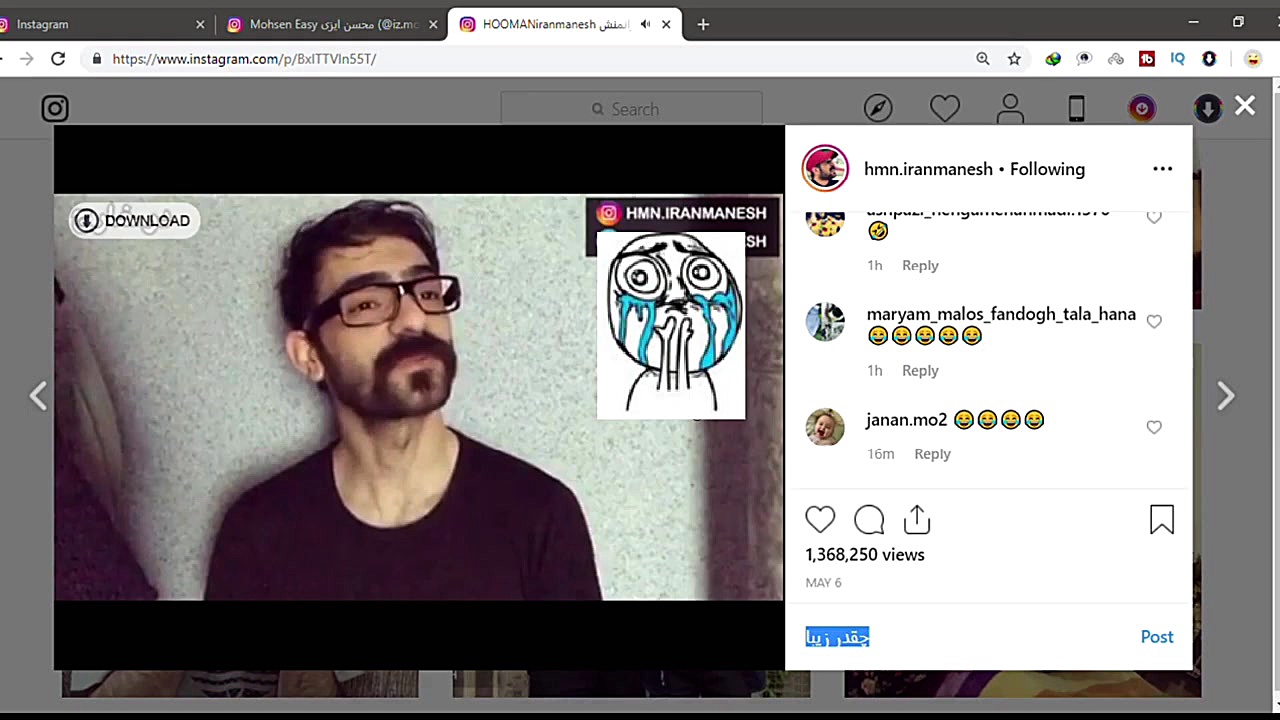Click Reply under the cut-off top comment
Image resolution: width=1280 pixels, height=720 pixels.
pos(920,266)
